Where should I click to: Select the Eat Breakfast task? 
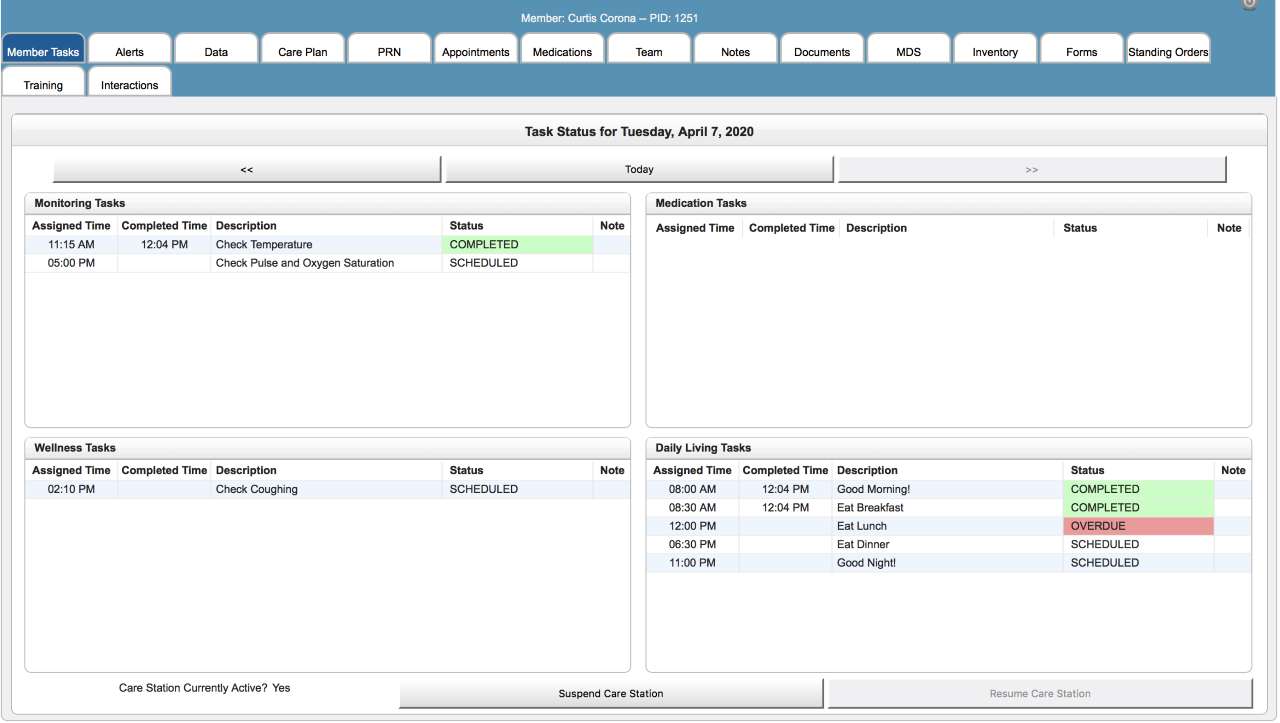(x=949, y=507)
